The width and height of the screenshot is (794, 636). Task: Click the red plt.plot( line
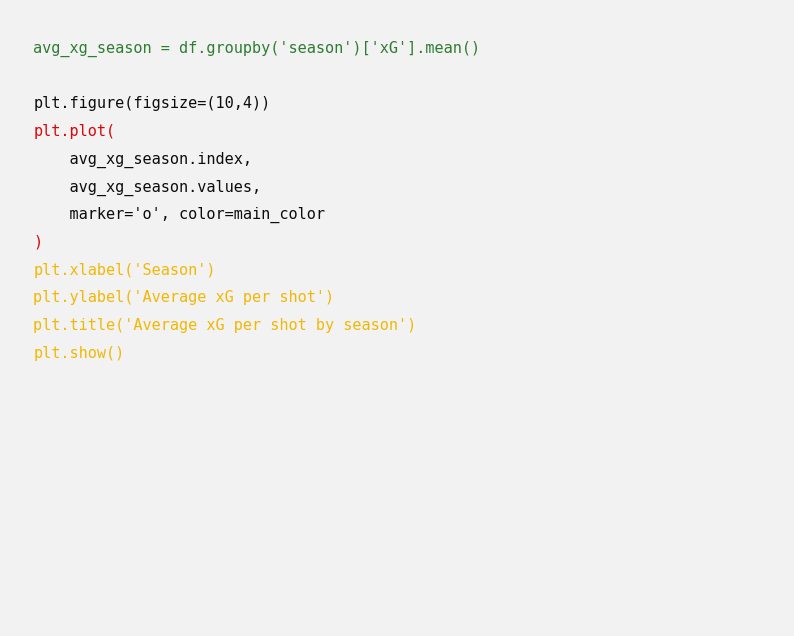(74, 131)
